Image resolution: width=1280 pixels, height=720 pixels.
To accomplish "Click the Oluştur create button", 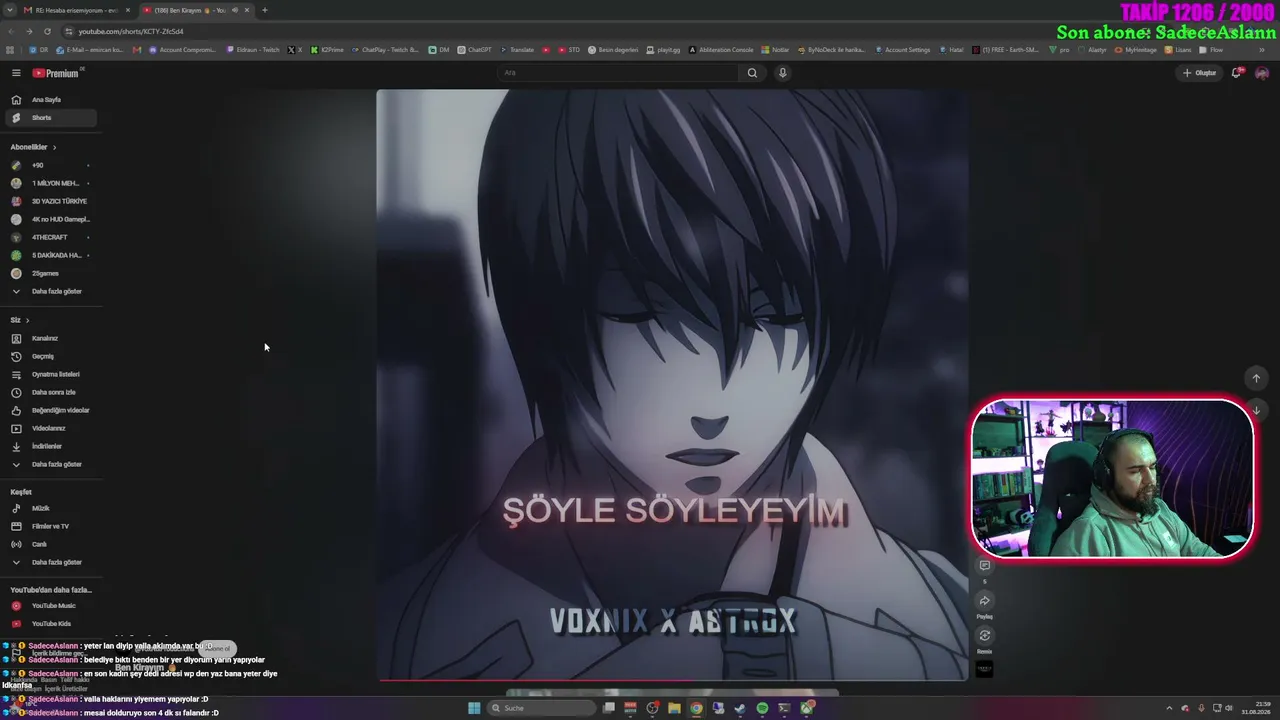I will point(1200,73).
